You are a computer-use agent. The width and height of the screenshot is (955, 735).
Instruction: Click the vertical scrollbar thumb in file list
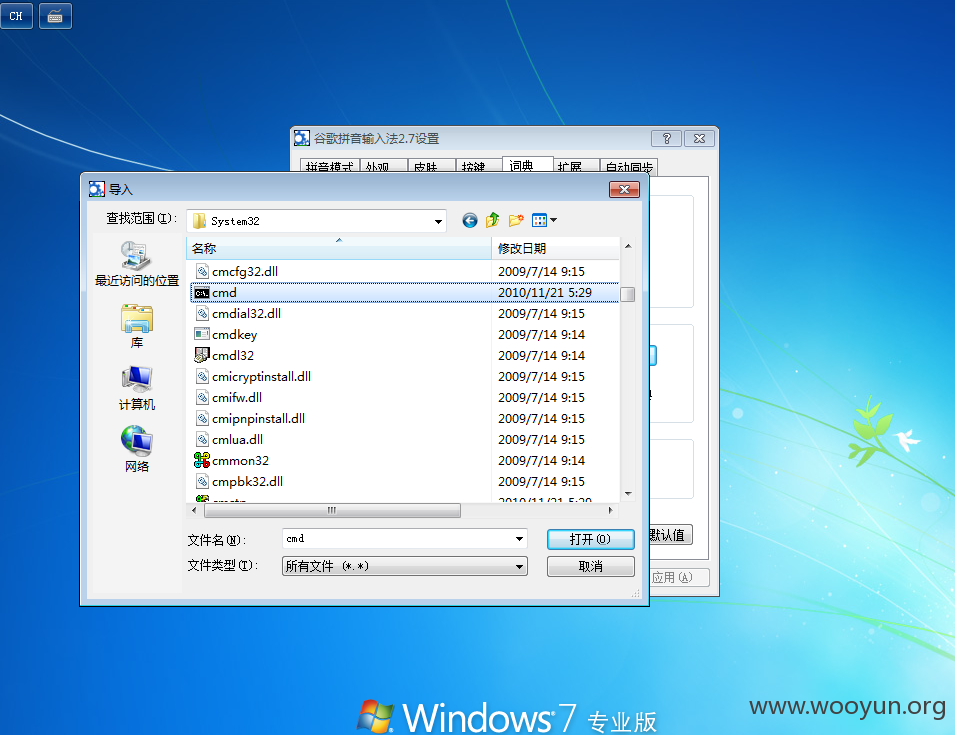(627, 294)
